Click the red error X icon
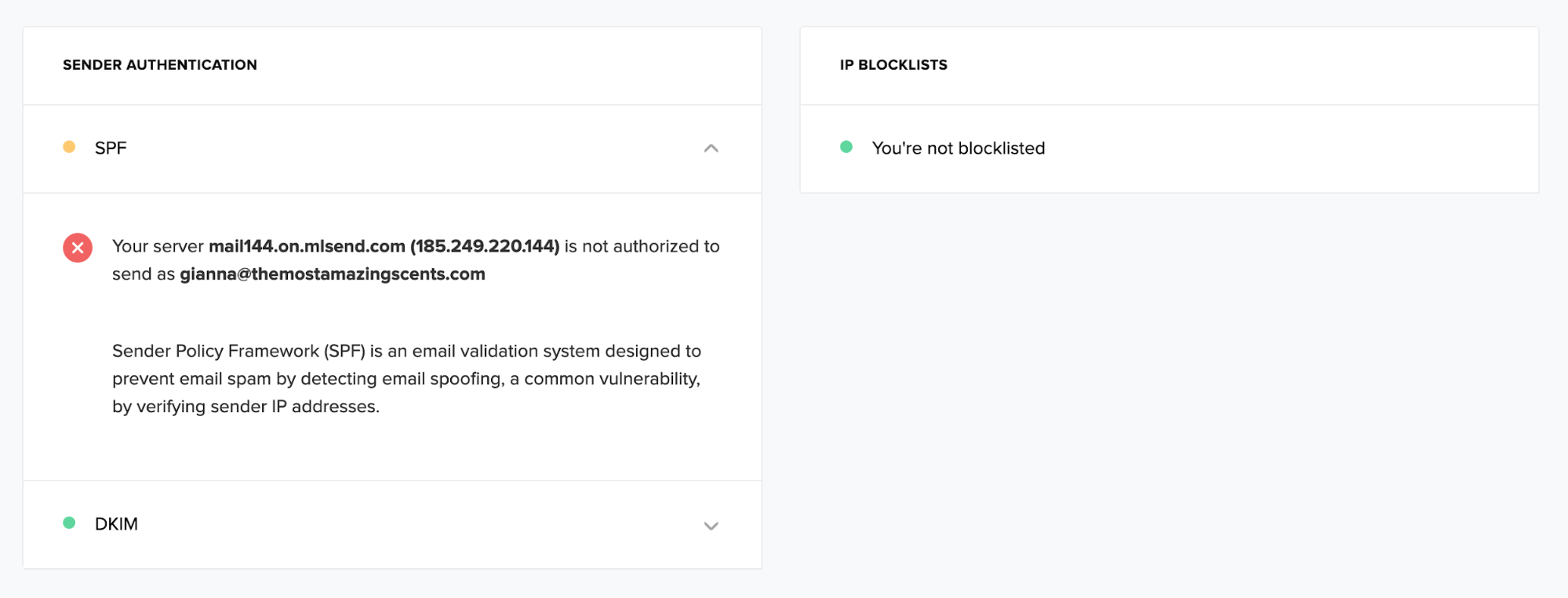1568x598 pixels. click(78, 248)
